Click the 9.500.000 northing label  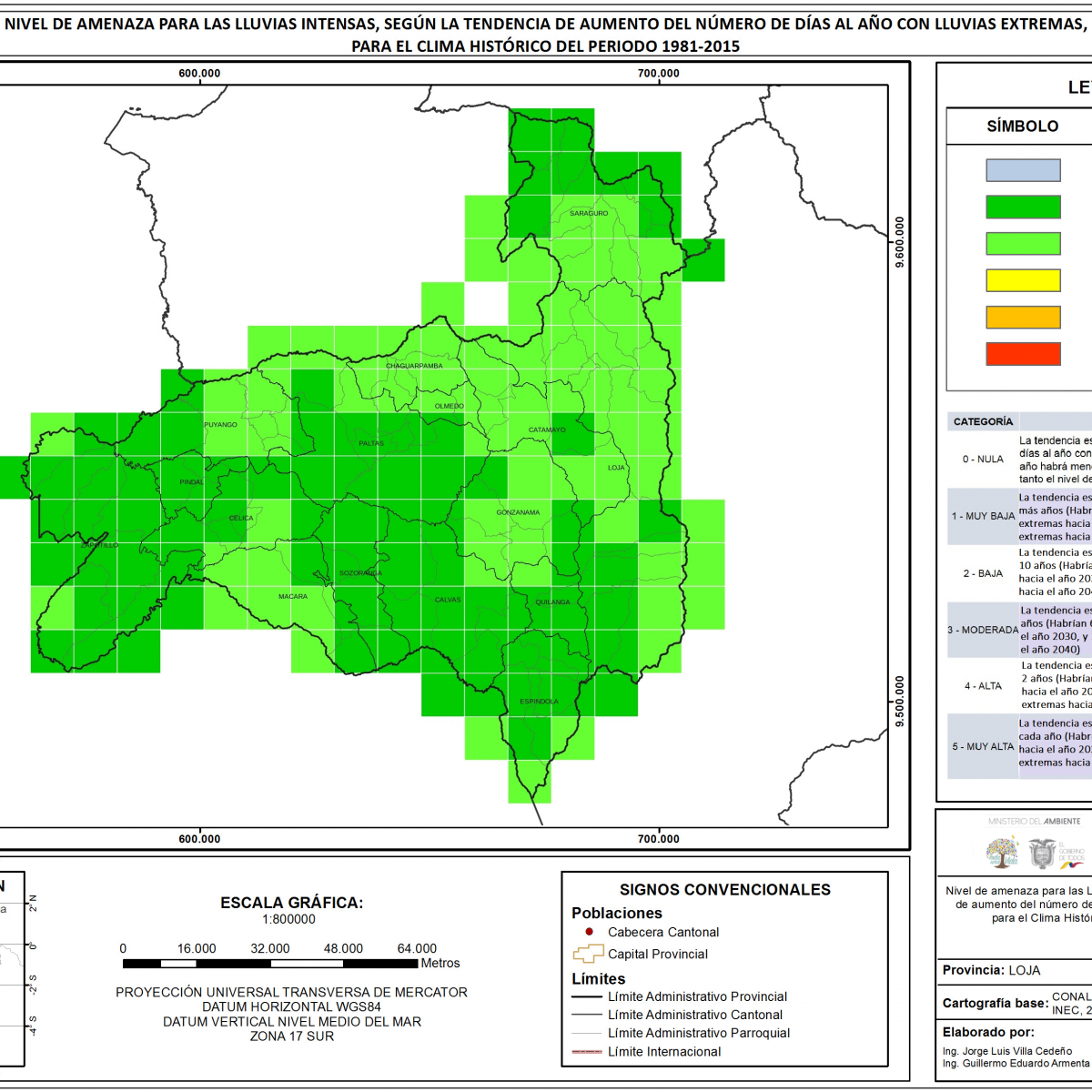(x=900, y=701)
